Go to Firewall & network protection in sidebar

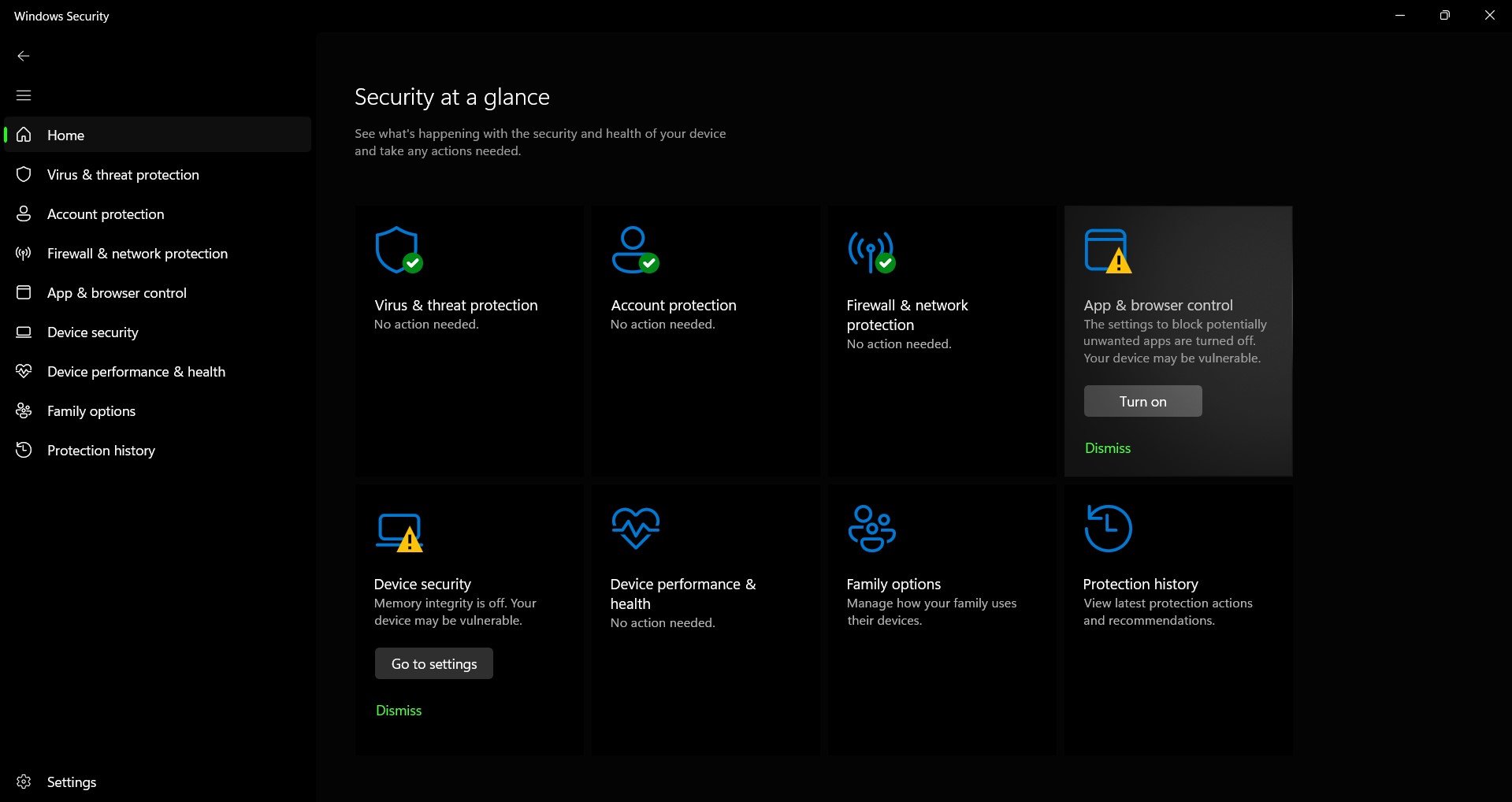click(158, 253)
